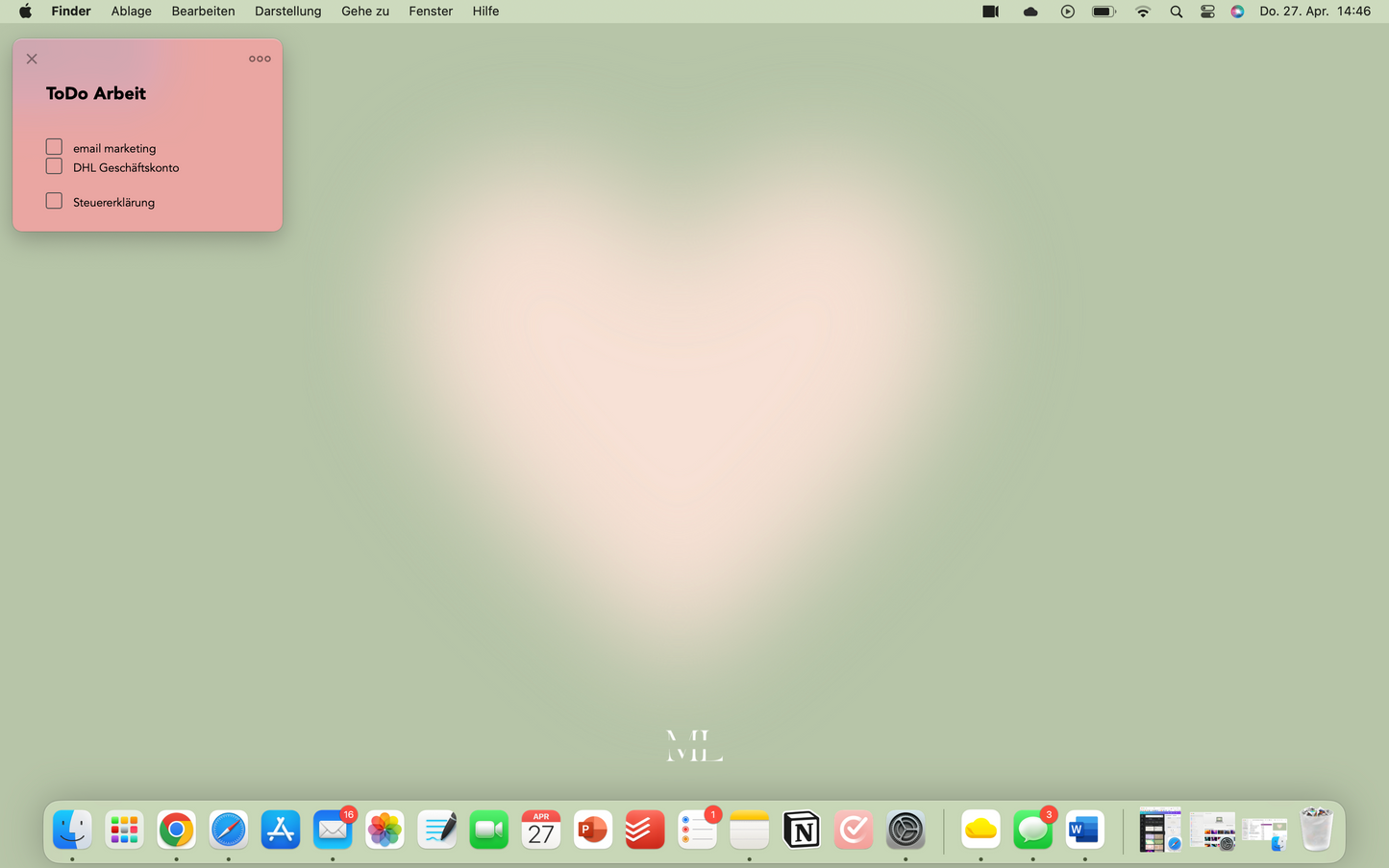The image size is (1389, 868).
Task: Open the Messages app in the Dock
Action: (1032, 830)
